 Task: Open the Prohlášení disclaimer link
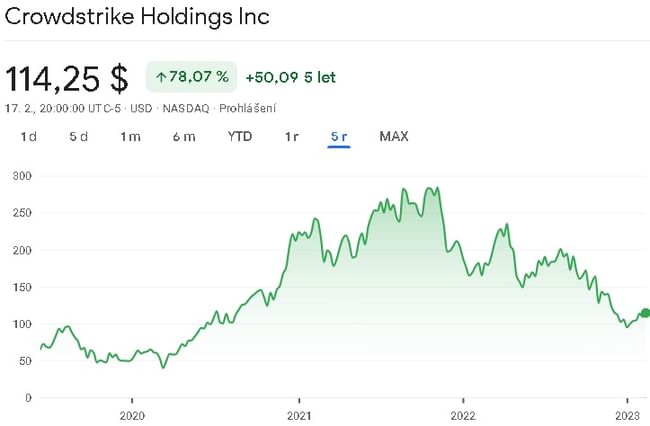coord(247,108)
